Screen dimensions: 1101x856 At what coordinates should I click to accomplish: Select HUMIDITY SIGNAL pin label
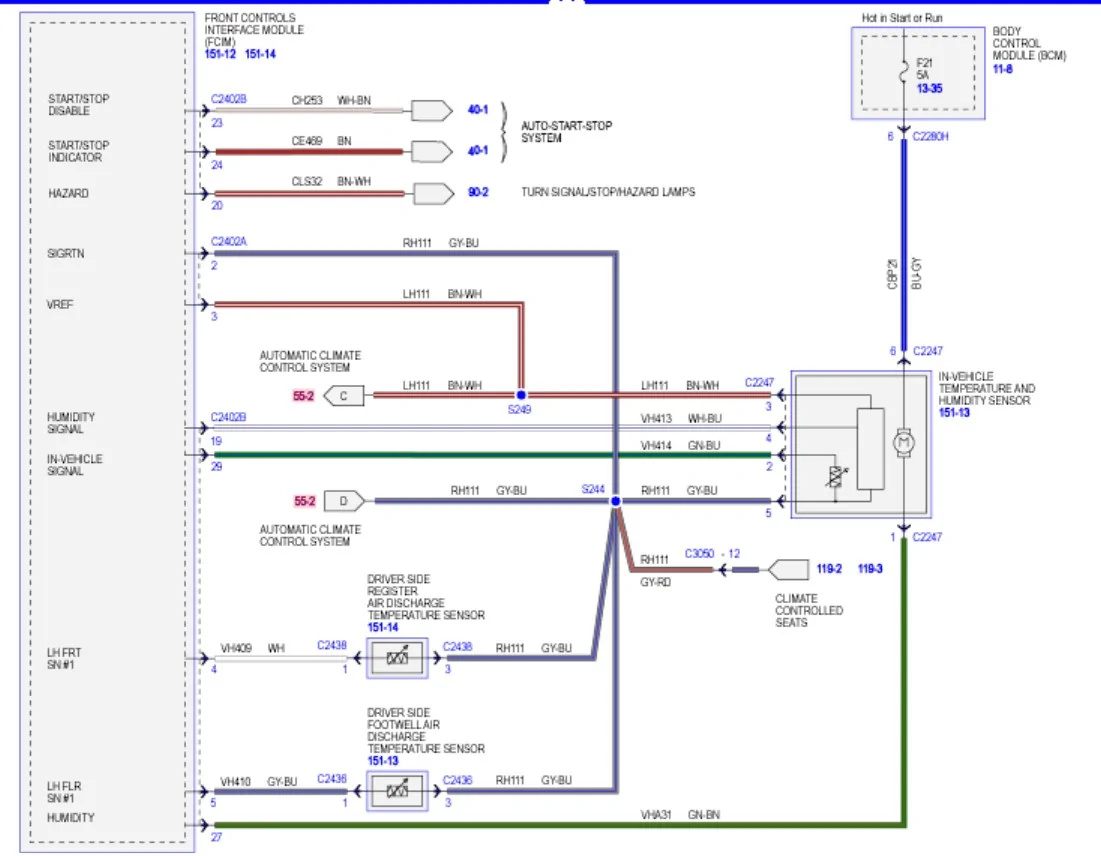(71, 423)
